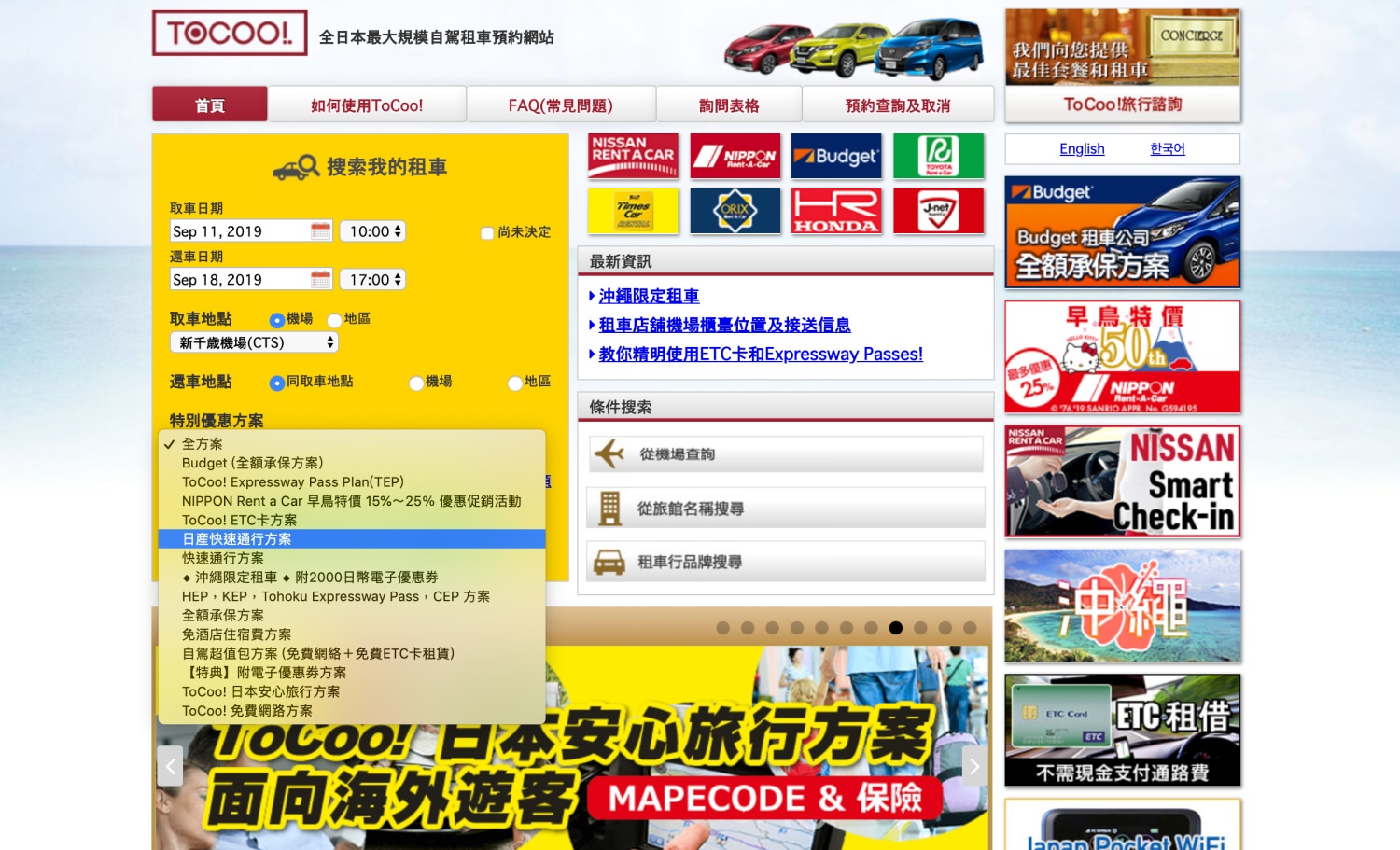Open the small Budget brand logo
The image size is (1400, 850).
836,155
